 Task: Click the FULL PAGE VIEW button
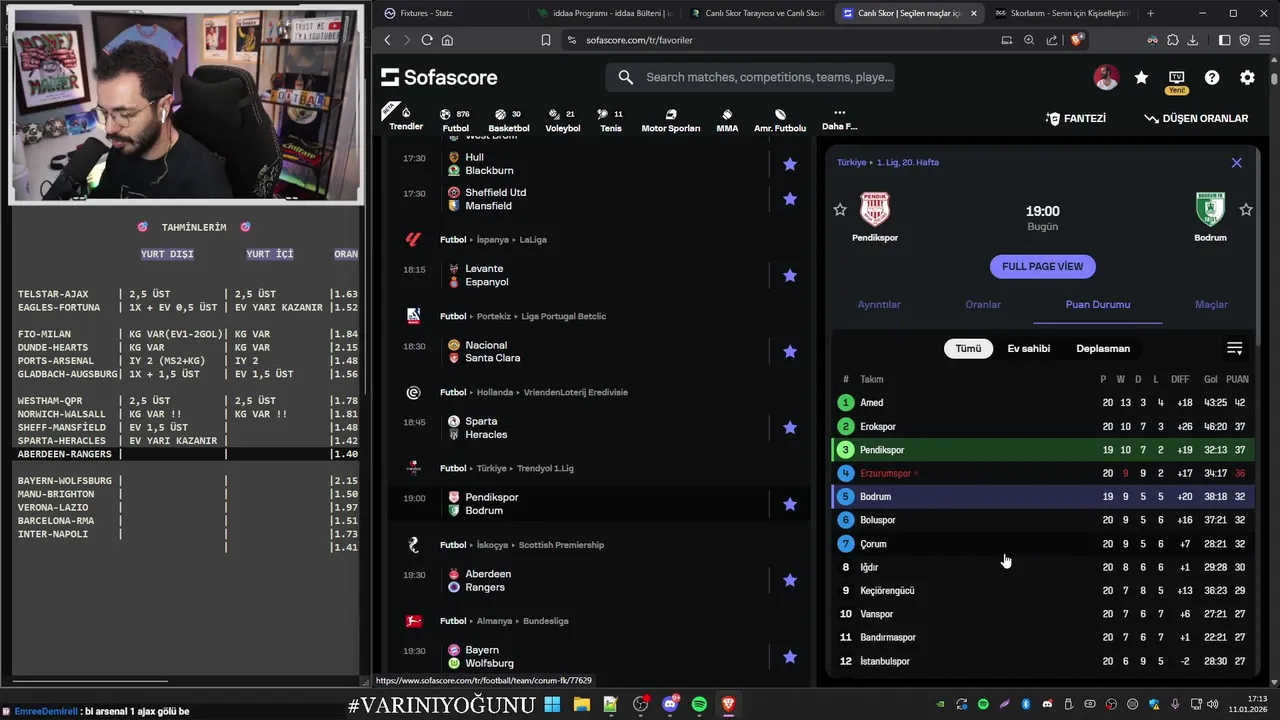point(1042,266)
